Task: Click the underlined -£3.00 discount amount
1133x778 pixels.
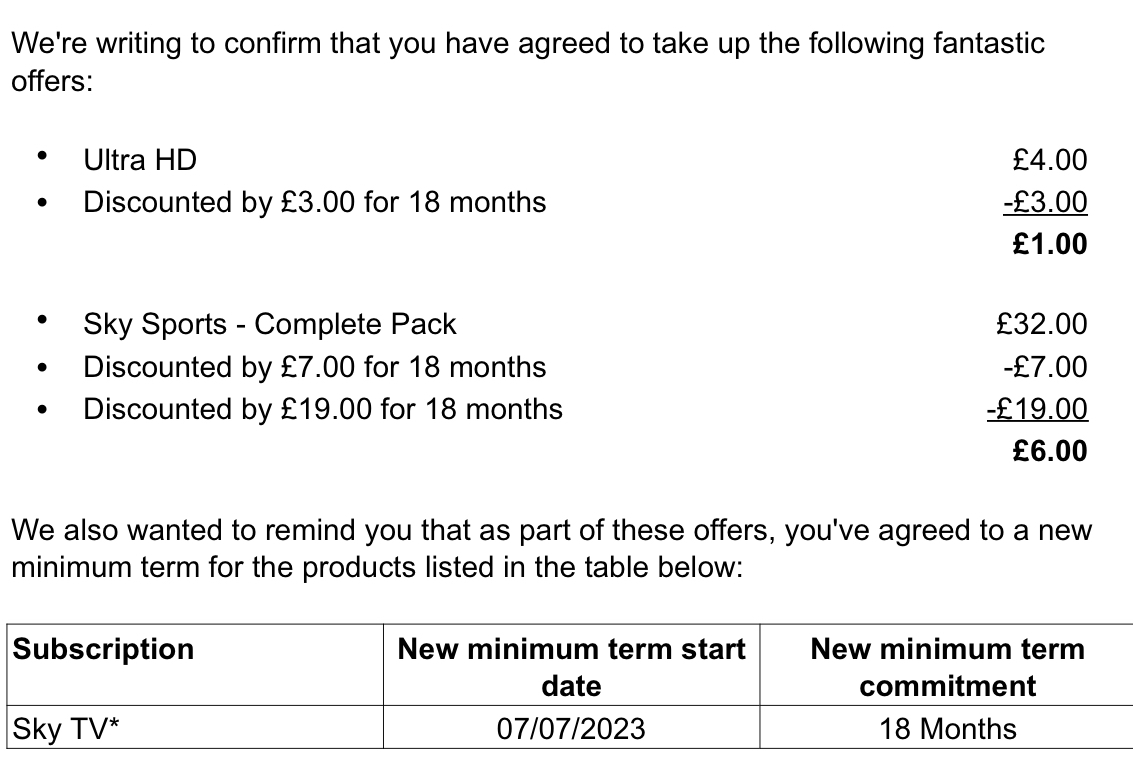Action: point(1045,202)
